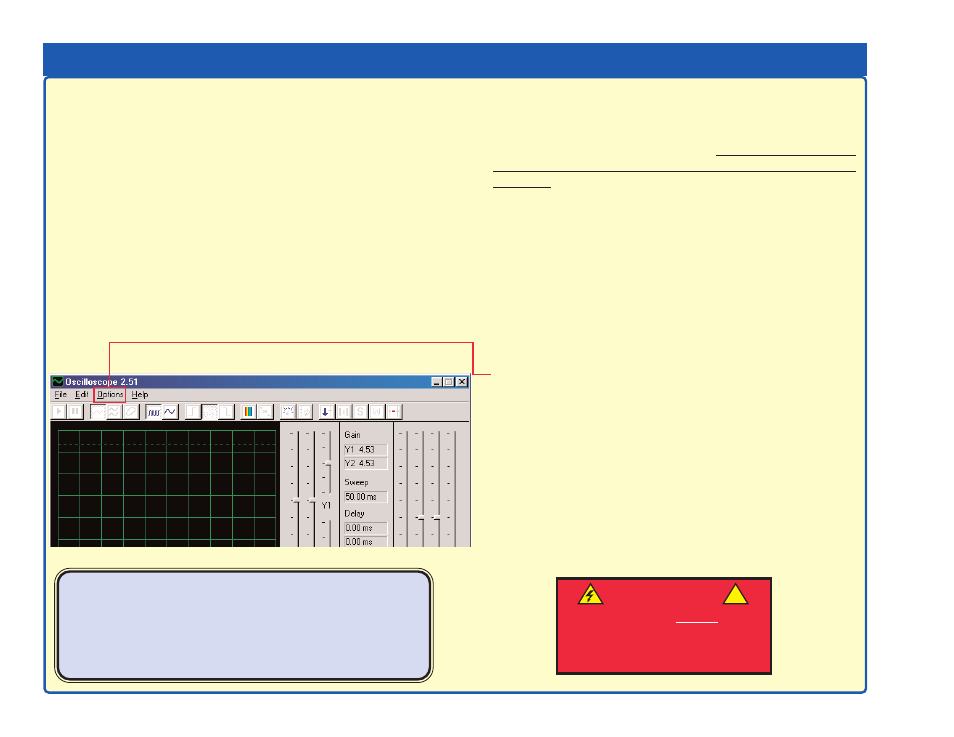
Task: Open the color spectrum toolbar icon
Action: (x=248, y=411)
